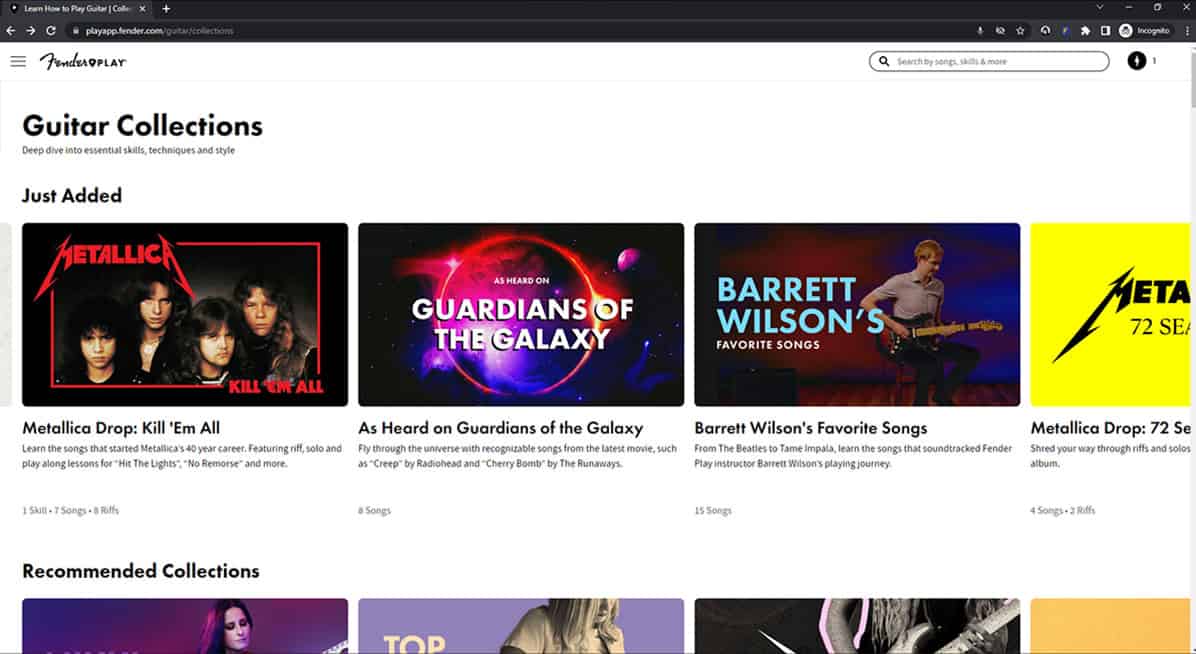The height and width of the screenshot is (654, 1196).
Task: Click the "4 Songs • 2 Riffs" text
Action: (x=1063, y=511)
